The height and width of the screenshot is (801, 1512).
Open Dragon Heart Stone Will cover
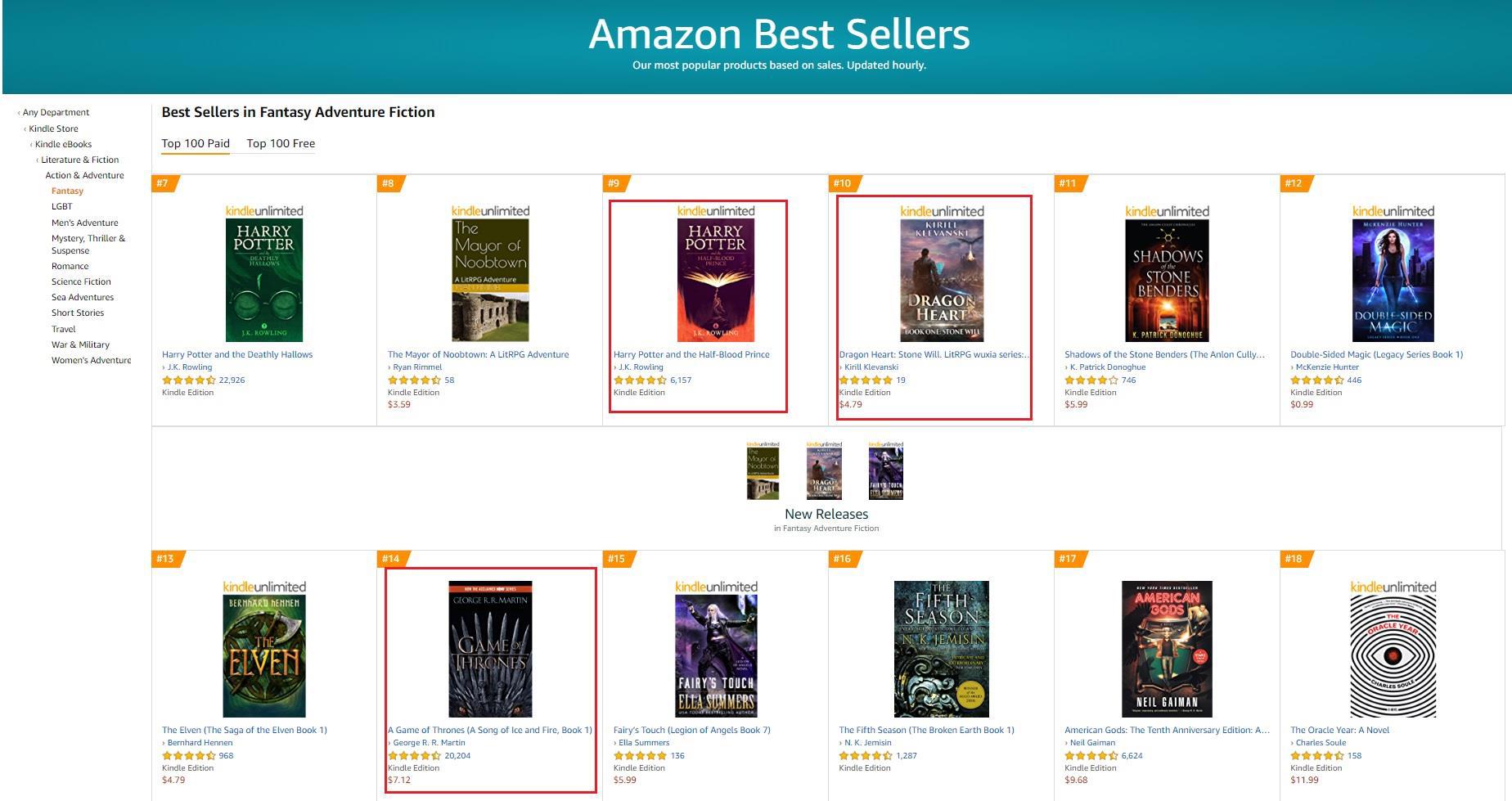point(942,280)
